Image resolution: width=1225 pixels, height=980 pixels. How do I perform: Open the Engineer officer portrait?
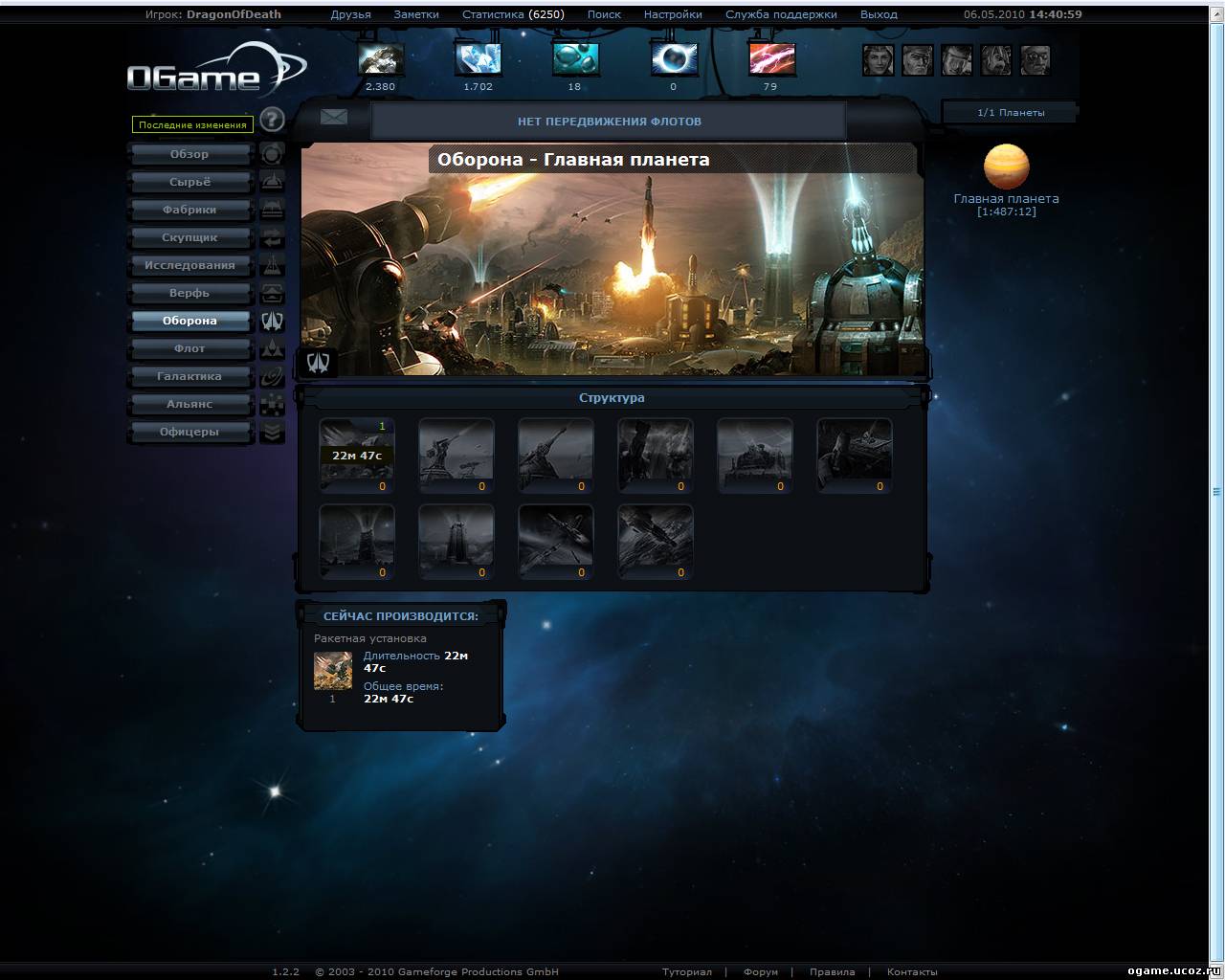956,60
